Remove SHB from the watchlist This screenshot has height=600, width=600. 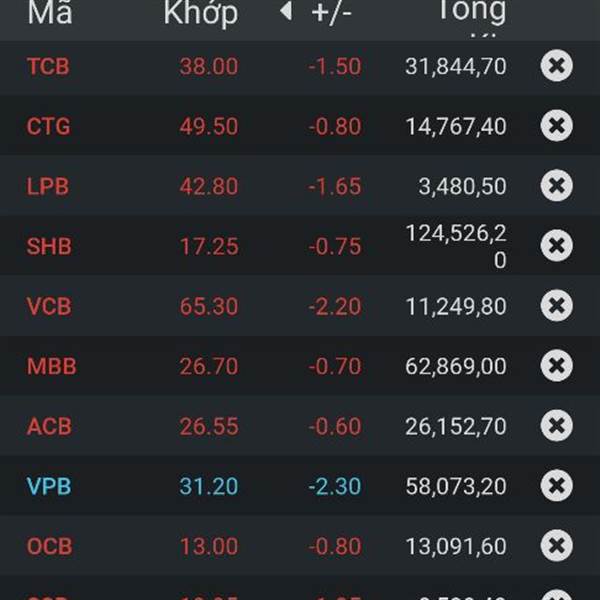pos(556,246)
